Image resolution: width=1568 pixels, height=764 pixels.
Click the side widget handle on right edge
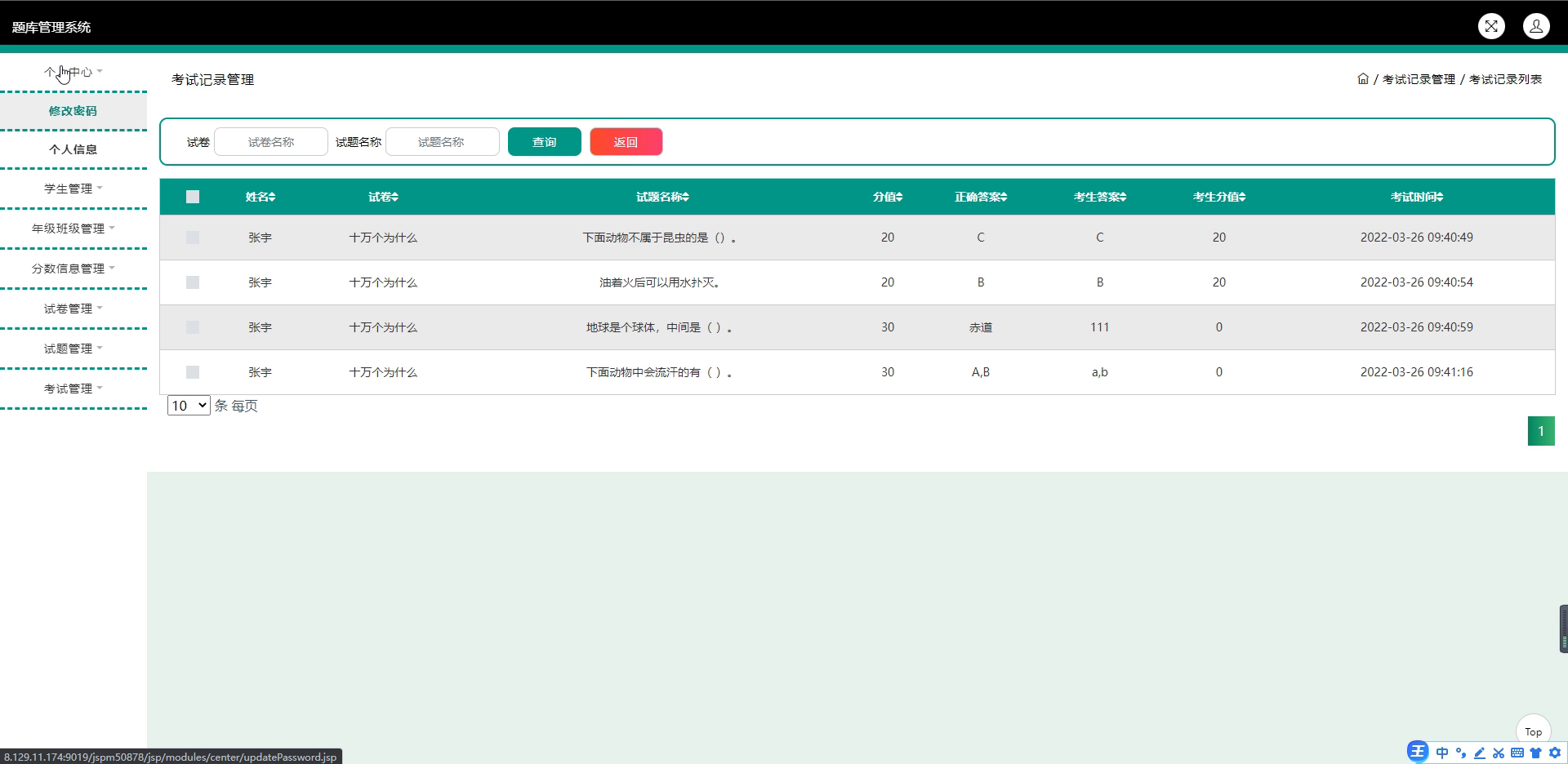(x=1563, y=629)
